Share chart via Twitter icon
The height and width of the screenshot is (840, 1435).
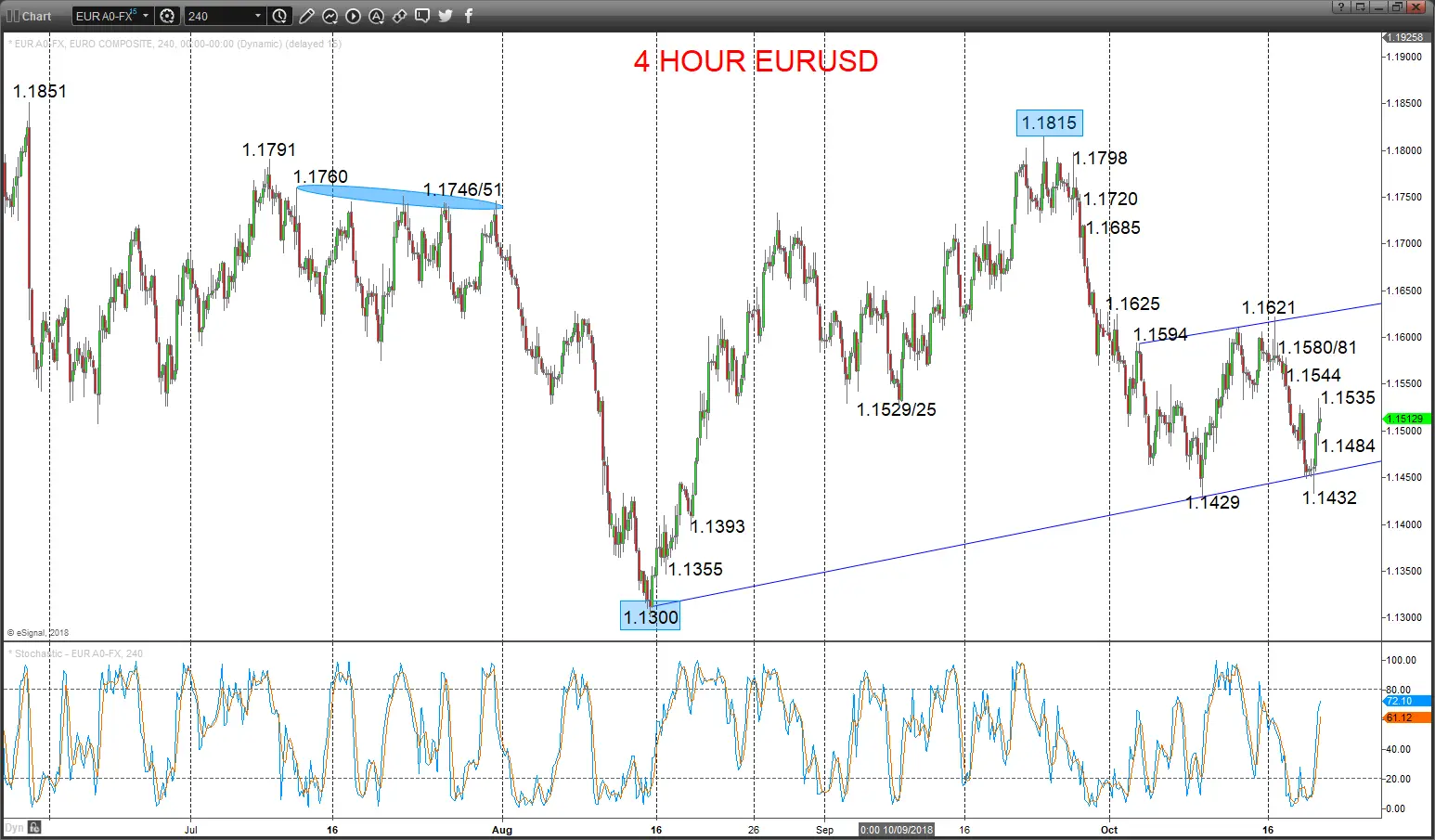click(446, 16)
